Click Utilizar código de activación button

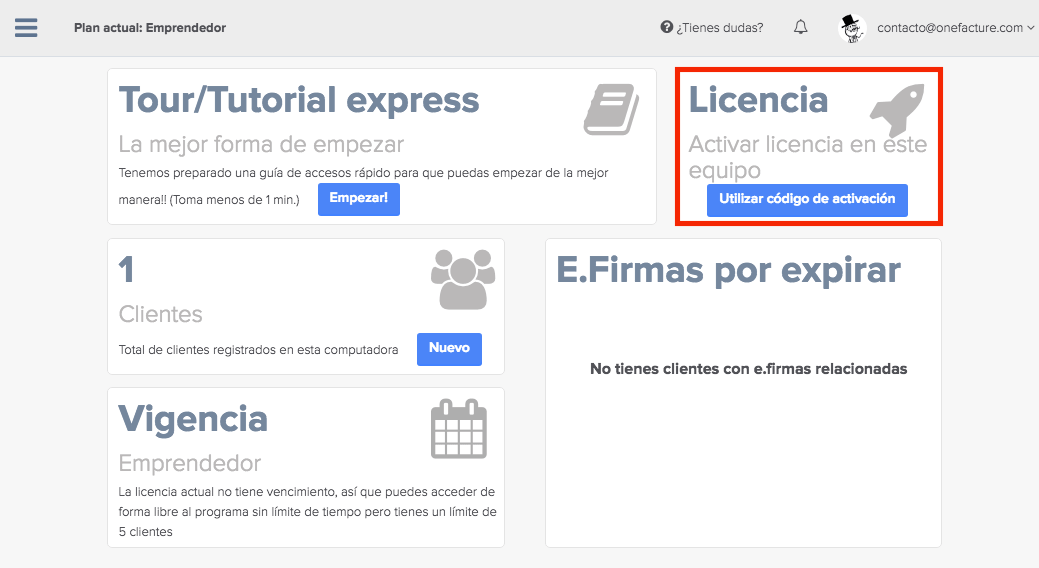807,199
